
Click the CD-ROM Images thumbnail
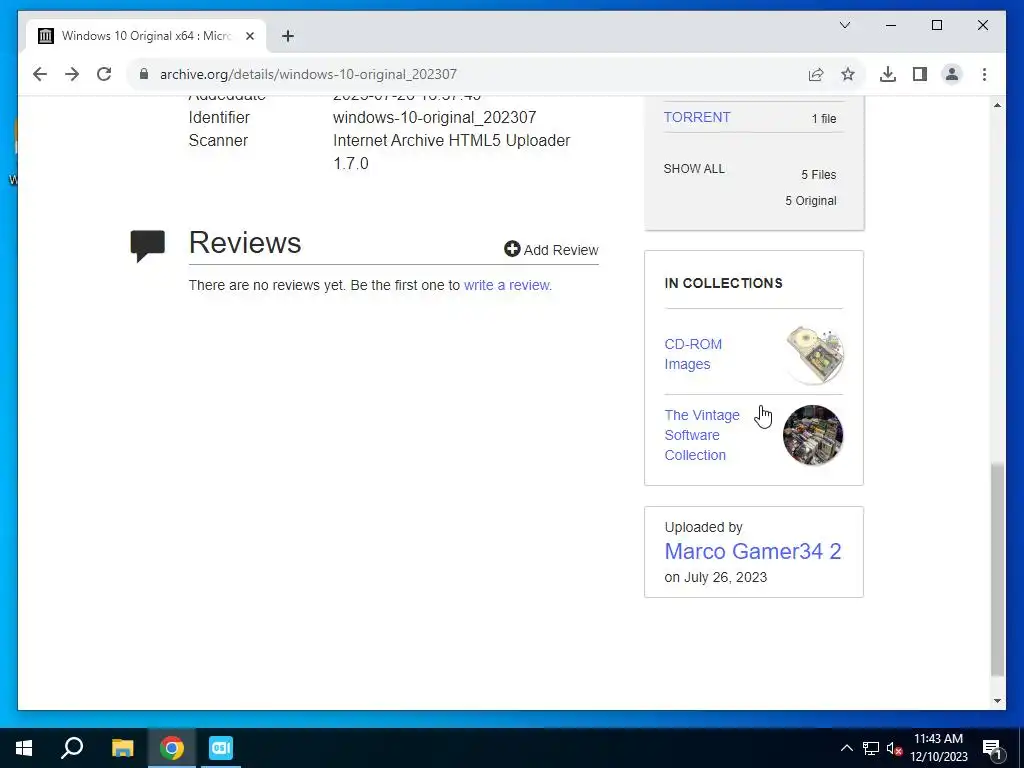point(814,354)
